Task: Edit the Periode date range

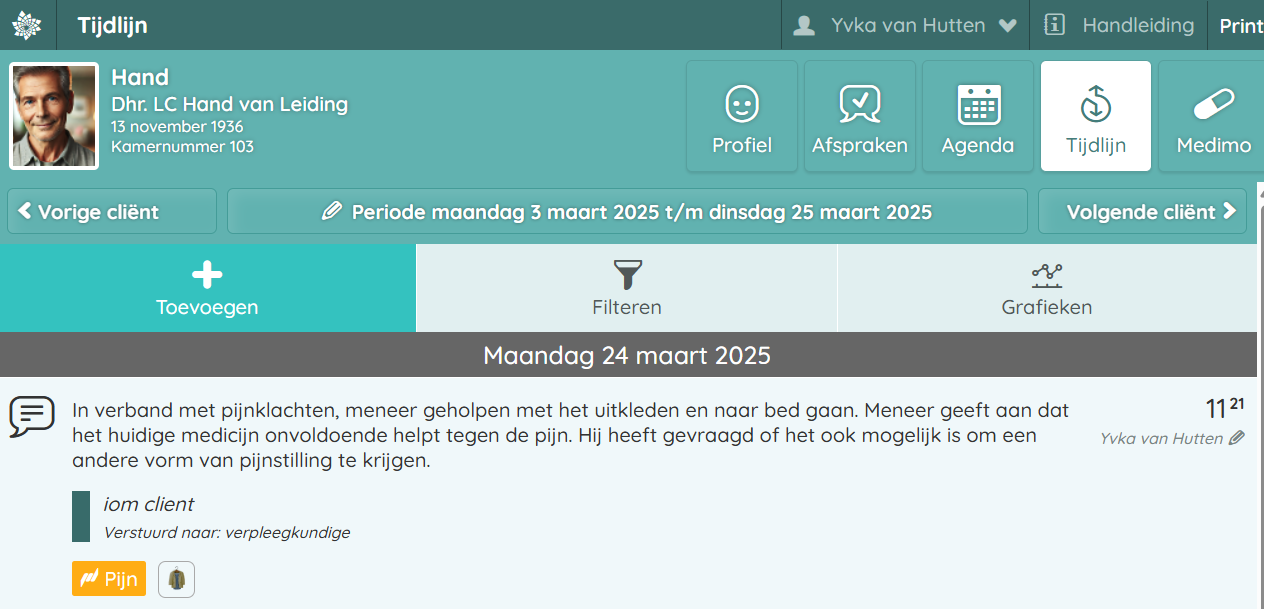Action: (627, 212)
